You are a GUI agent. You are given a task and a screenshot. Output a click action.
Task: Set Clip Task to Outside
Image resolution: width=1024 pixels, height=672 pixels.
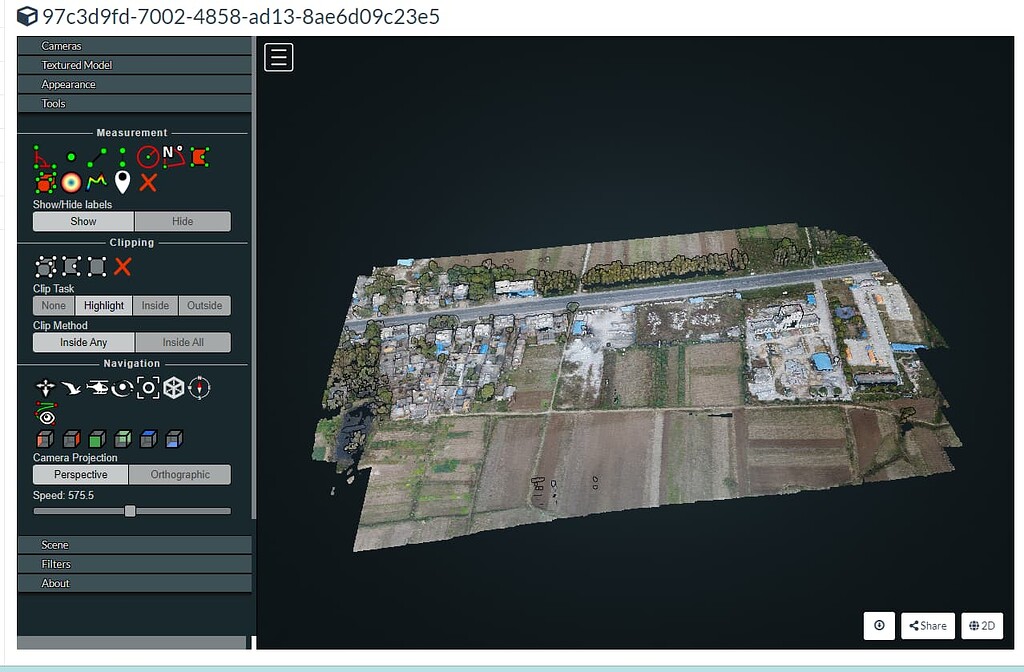pyautogui.click(x=204, y=305)
